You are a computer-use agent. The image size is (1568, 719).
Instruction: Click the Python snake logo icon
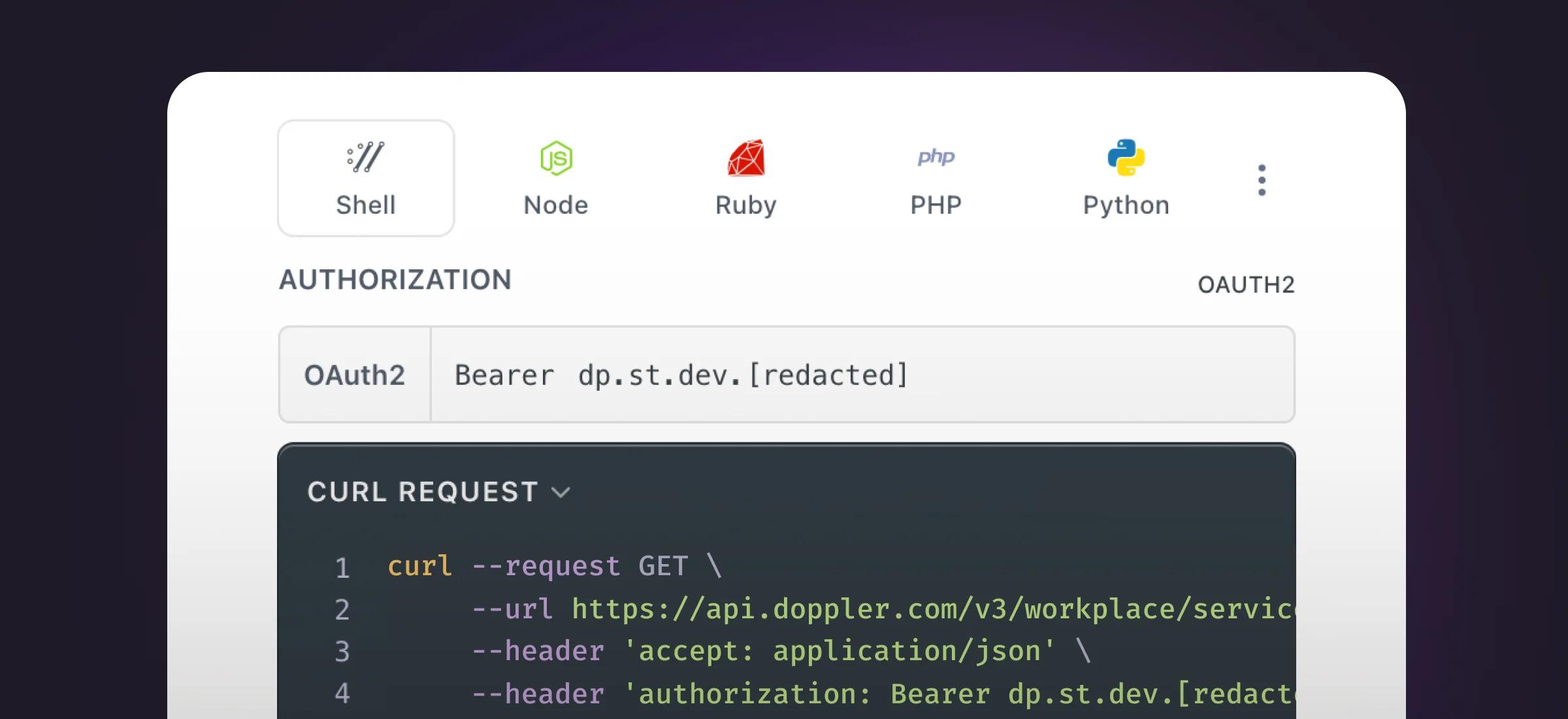pyautogui.click(x=1126, y=158)
